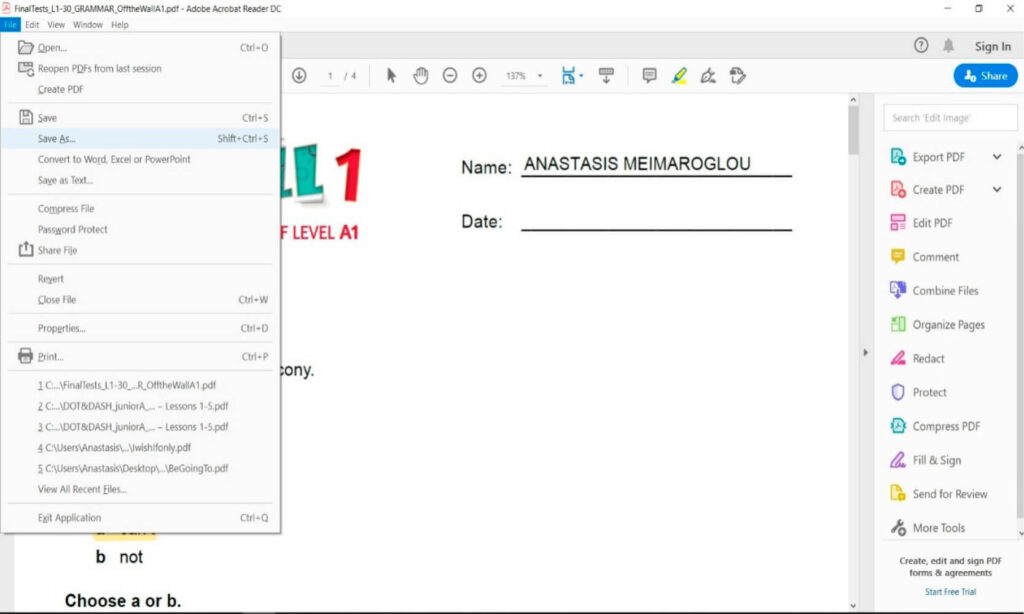The width and height of the screenshot is (1024, 614).
Task: Open the notifications bell
Action: [x=948, y=46]
